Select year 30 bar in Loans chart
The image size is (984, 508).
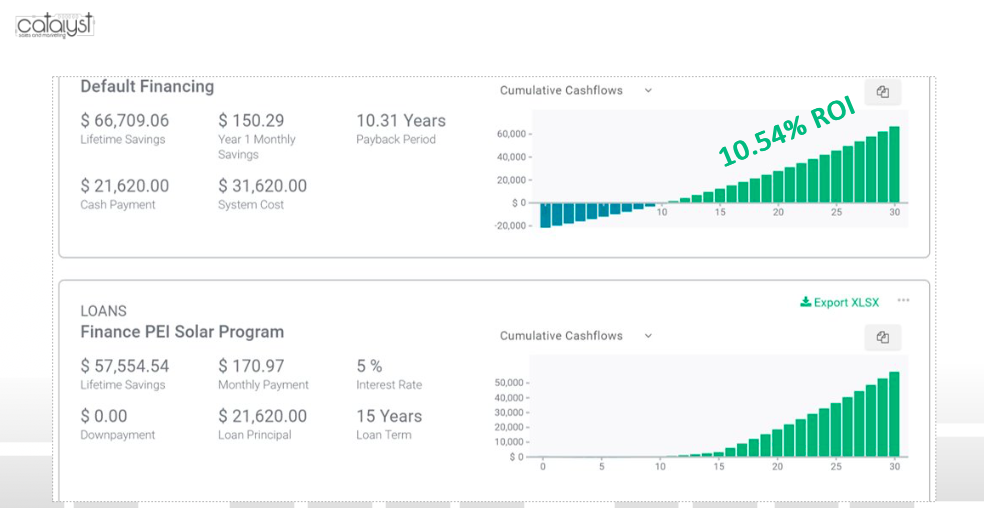pos(894,415)
